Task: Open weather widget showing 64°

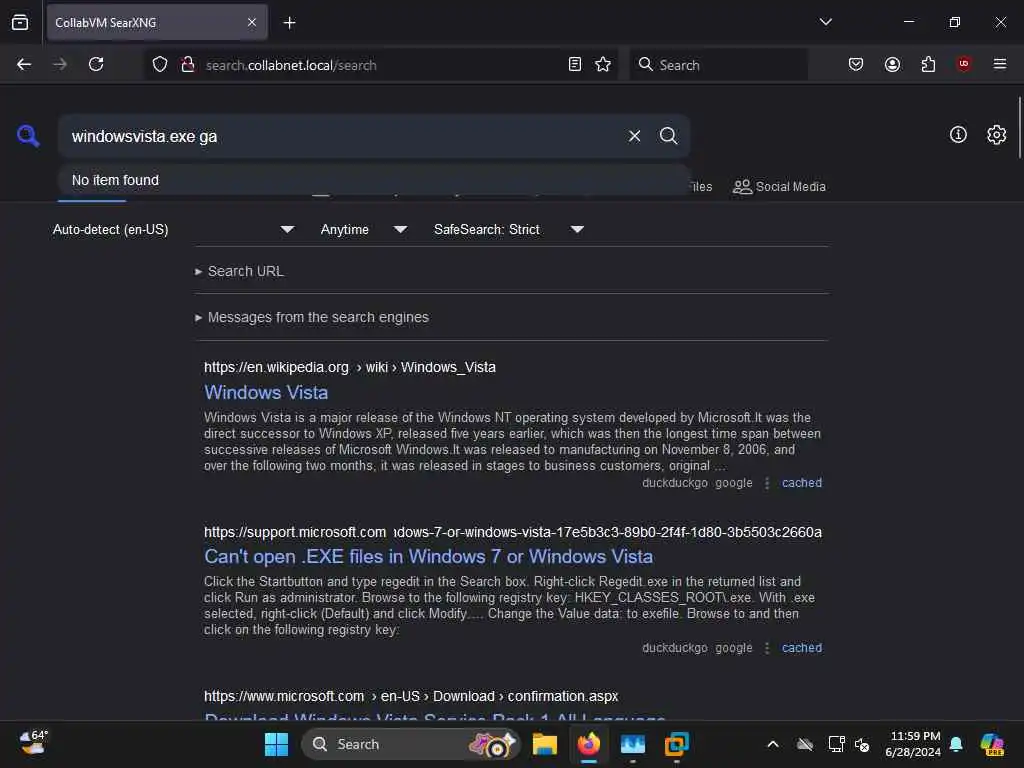Action: pos(33,743)
